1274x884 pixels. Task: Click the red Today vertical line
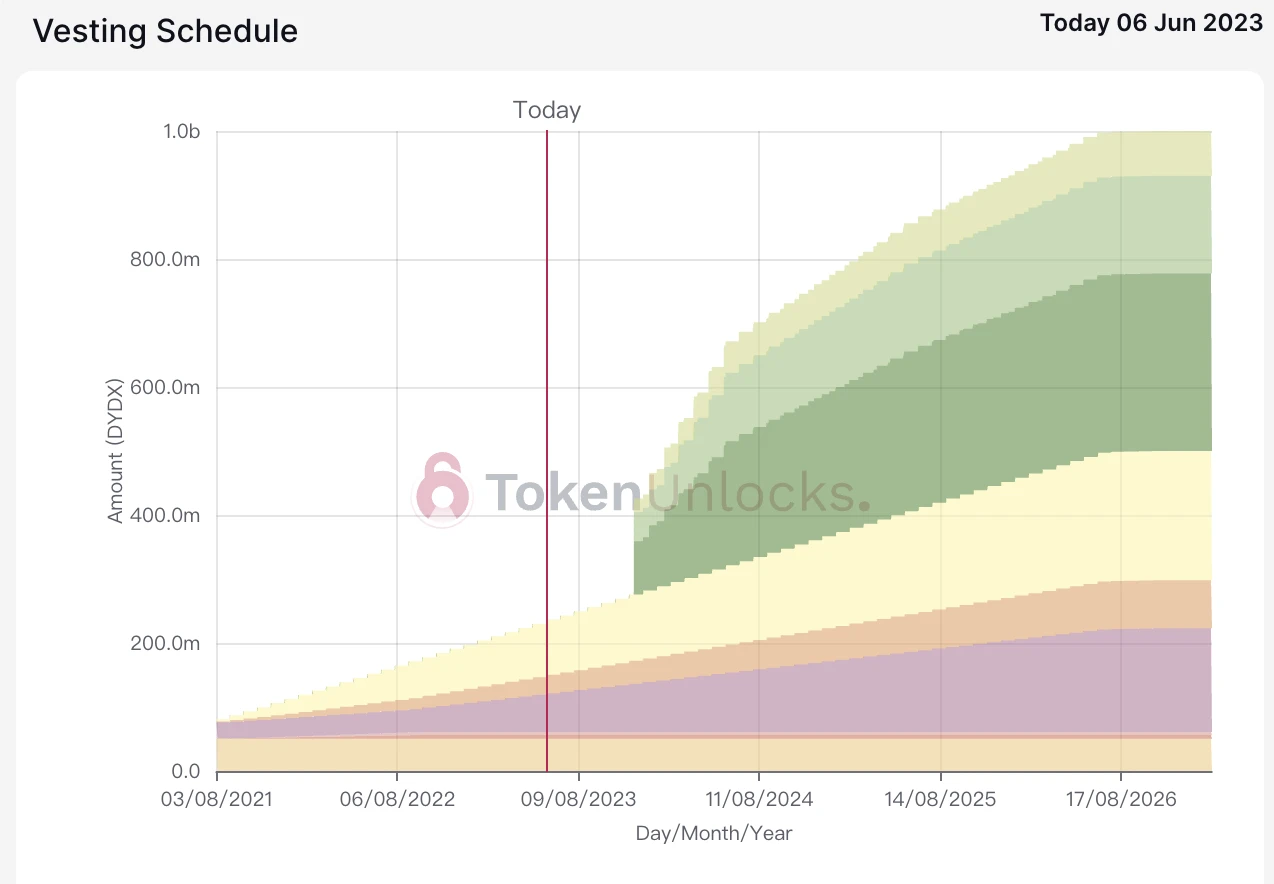[547, 400]
